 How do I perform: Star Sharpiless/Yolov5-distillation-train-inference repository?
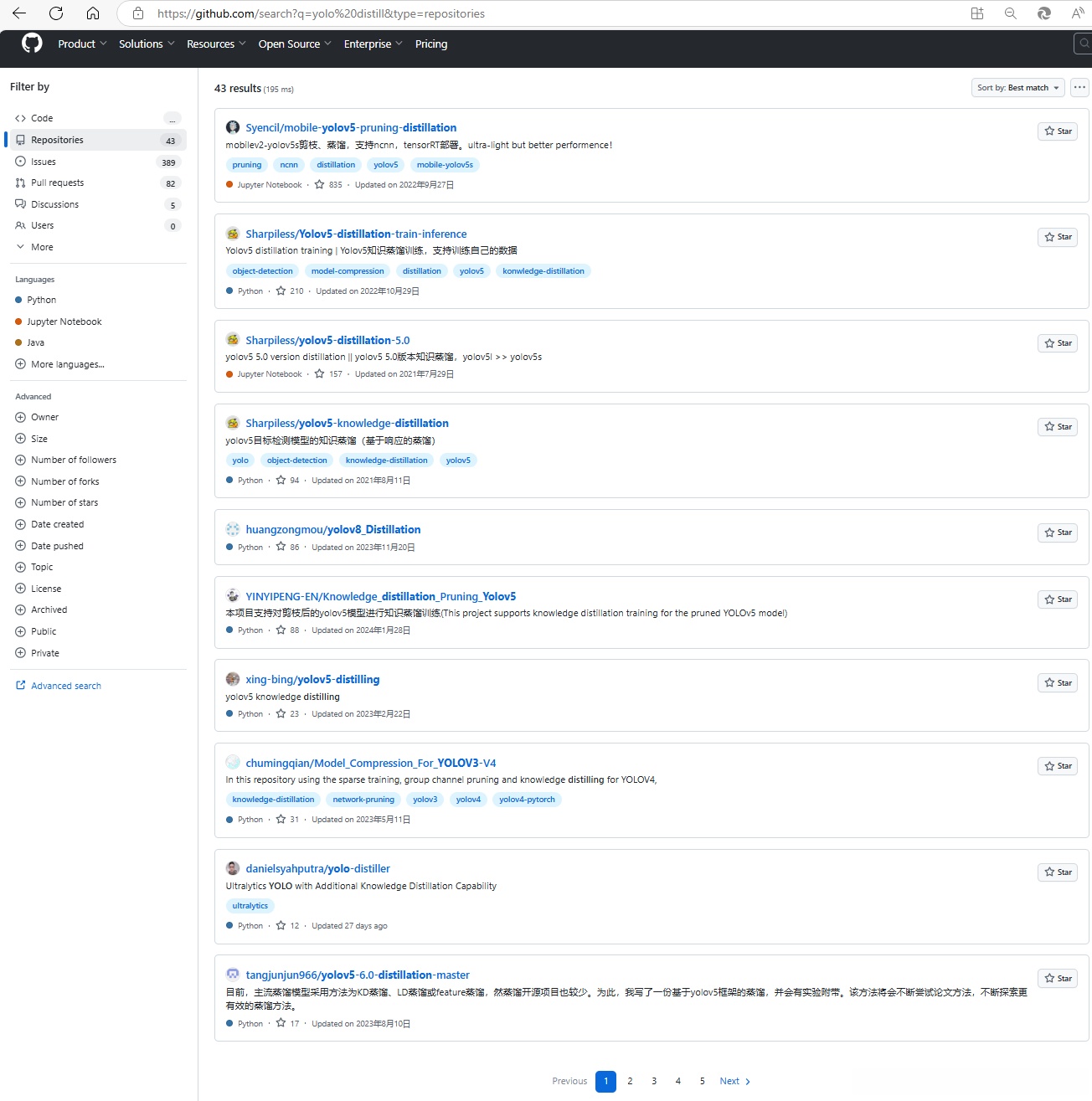coord(1058,237)
